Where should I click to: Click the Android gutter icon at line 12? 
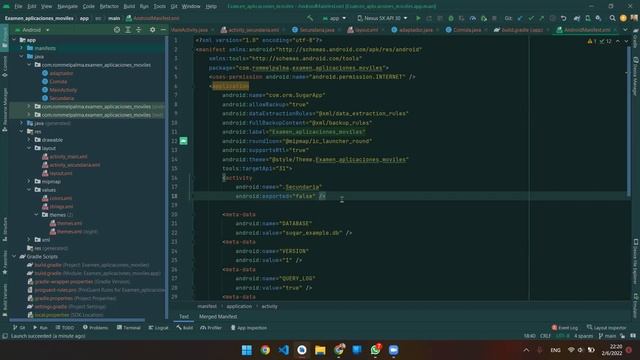coord(184,141)
